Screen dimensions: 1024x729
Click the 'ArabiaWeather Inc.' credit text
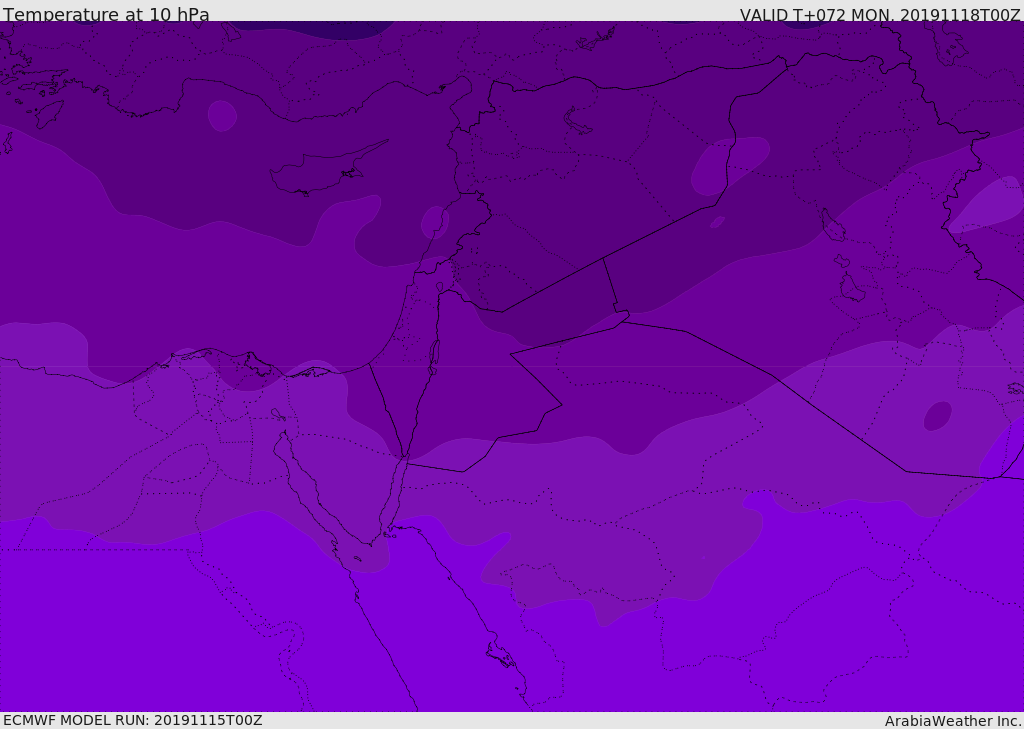click(x=953, y=721)
